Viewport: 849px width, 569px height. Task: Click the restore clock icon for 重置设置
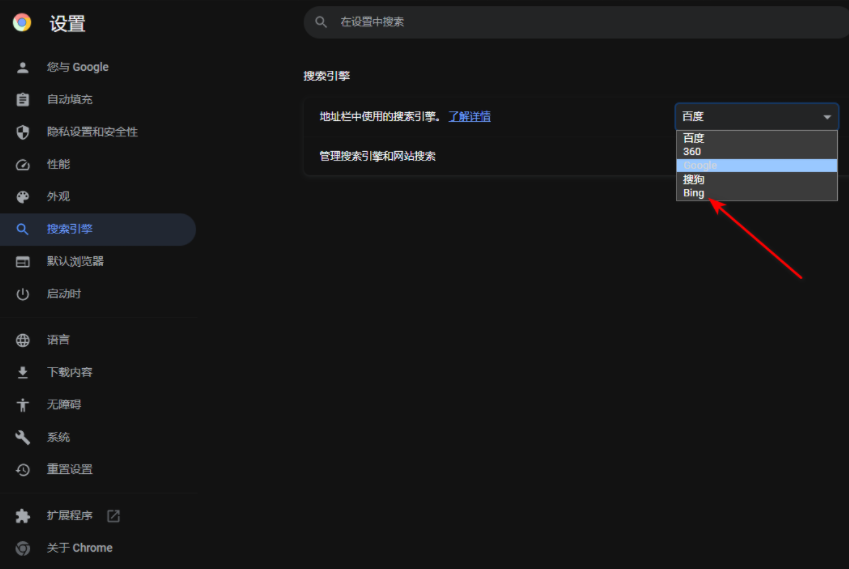(23, 470)
